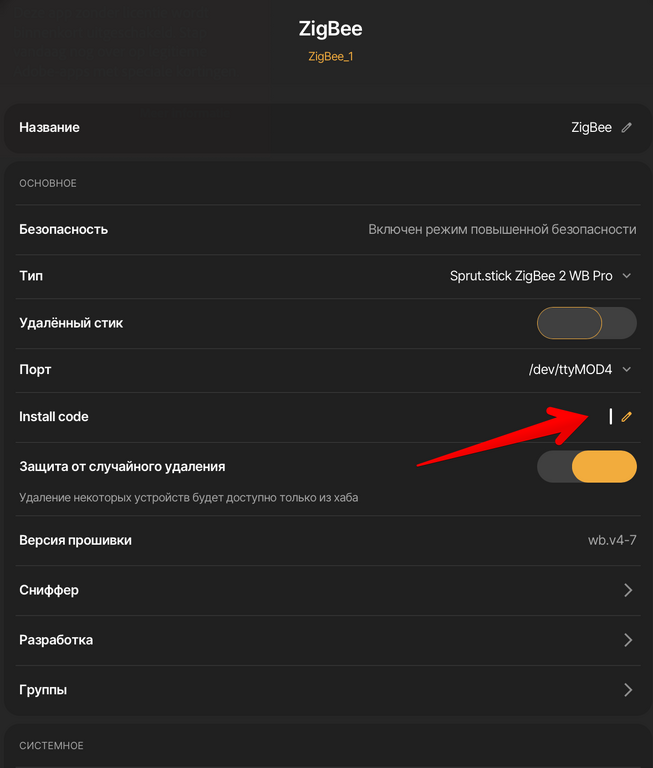
Task: Click the firmware version value wb.v4-7
Action: (x=612, y=541)
